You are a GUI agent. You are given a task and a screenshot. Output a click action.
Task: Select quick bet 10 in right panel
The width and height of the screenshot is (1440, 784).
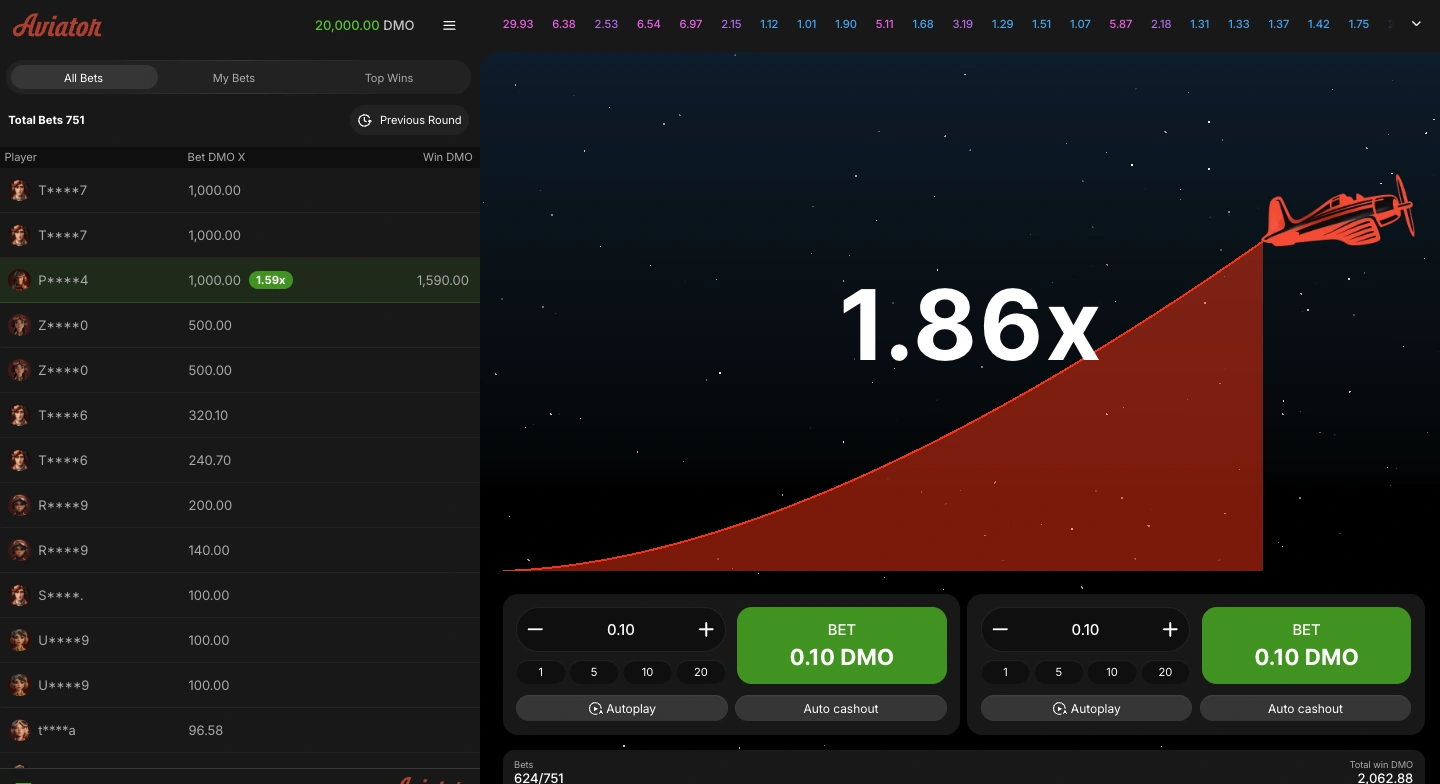1112,672
